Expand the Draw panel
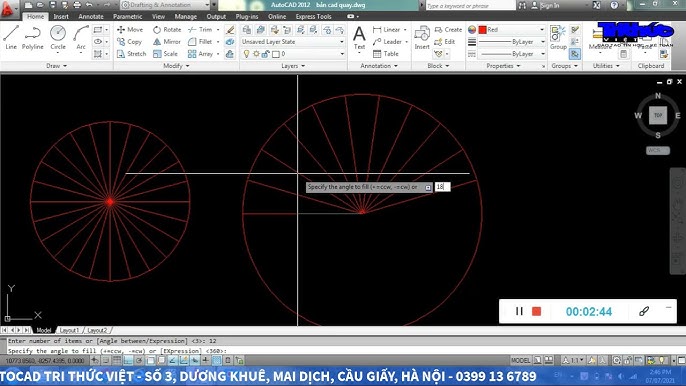 (57, 66)
